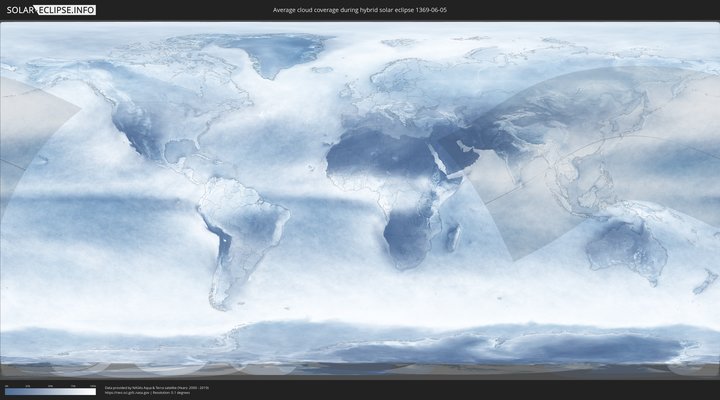Screen dimensions: 720x400
Task: Click the world cloud coverage map image
Action: coord(360,200)
